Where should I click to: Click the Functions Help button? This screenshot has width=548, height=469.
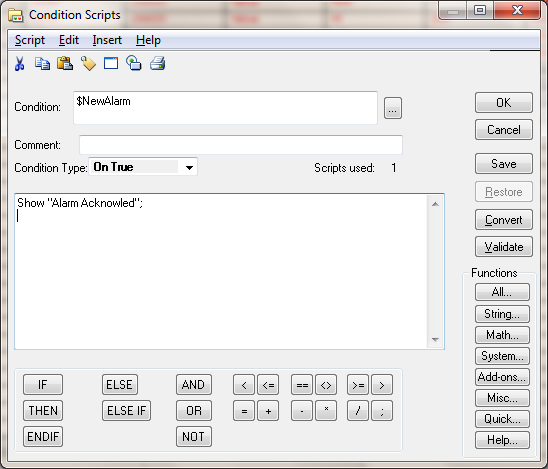coord(502,440)
